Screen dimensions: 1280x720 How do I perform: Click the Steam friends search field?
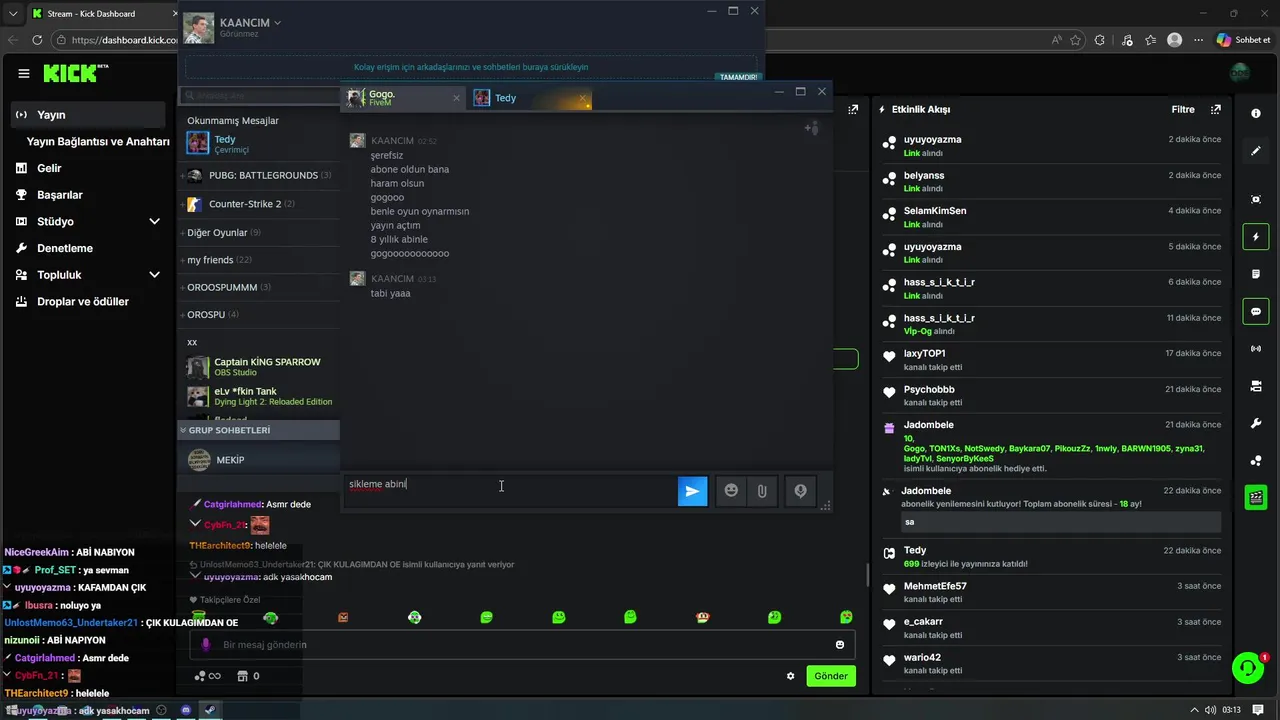tap(258, 95)
